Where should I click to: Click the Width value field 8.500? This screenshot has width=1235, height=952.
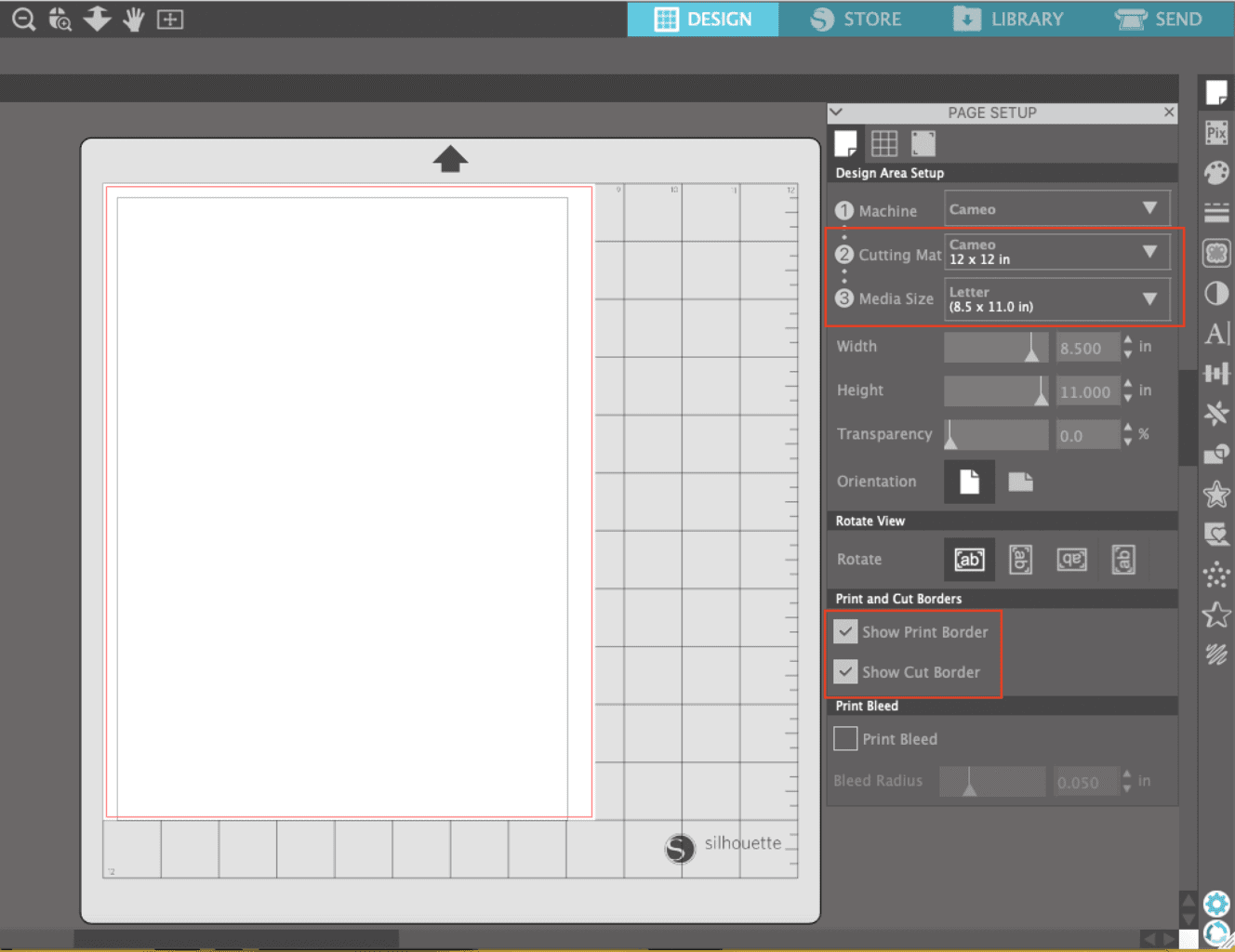[x=1088, y=348]
